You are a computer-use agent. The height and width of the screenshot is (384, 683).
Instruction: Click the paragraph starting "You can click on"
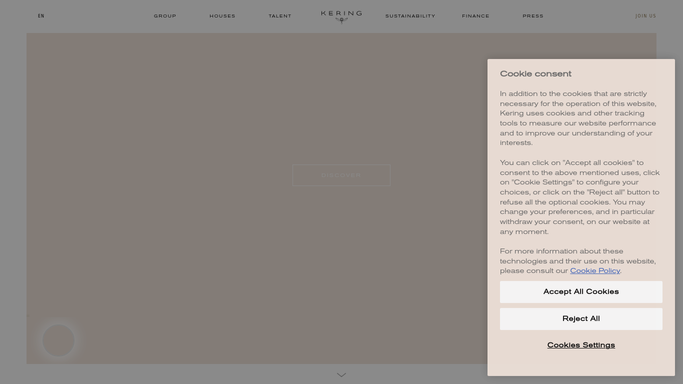[x=579, y=197]
